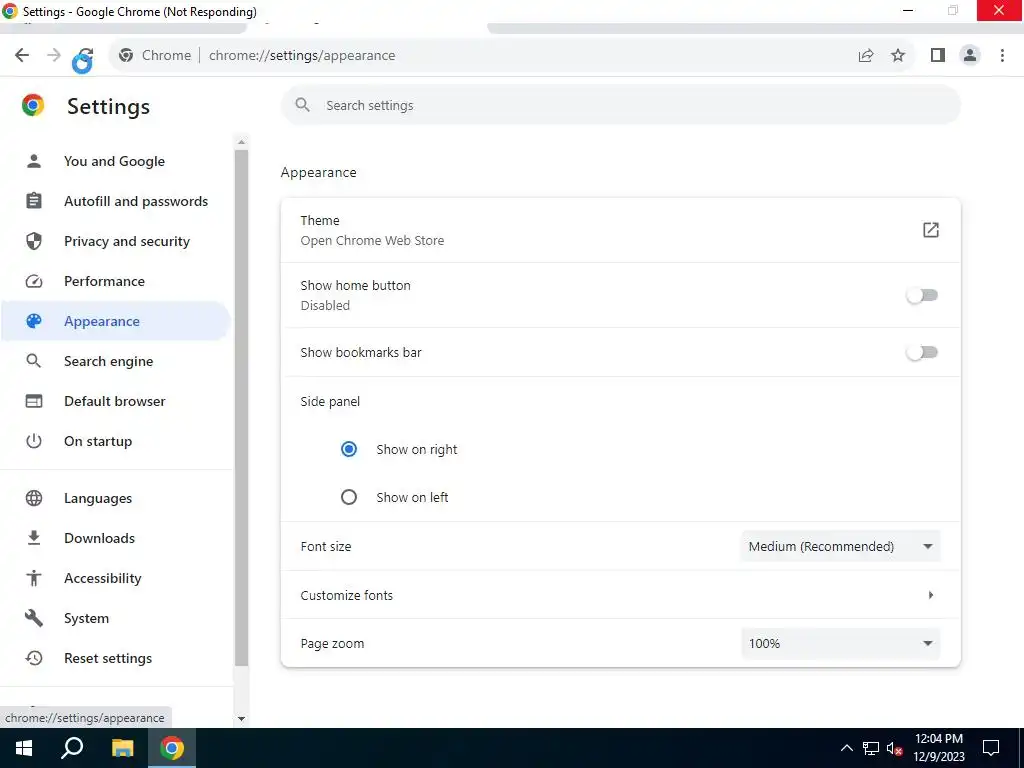This screenshot has width=1024, height=768.
Task: Click the Customize fonts label
Action: [x=347, y=595]
